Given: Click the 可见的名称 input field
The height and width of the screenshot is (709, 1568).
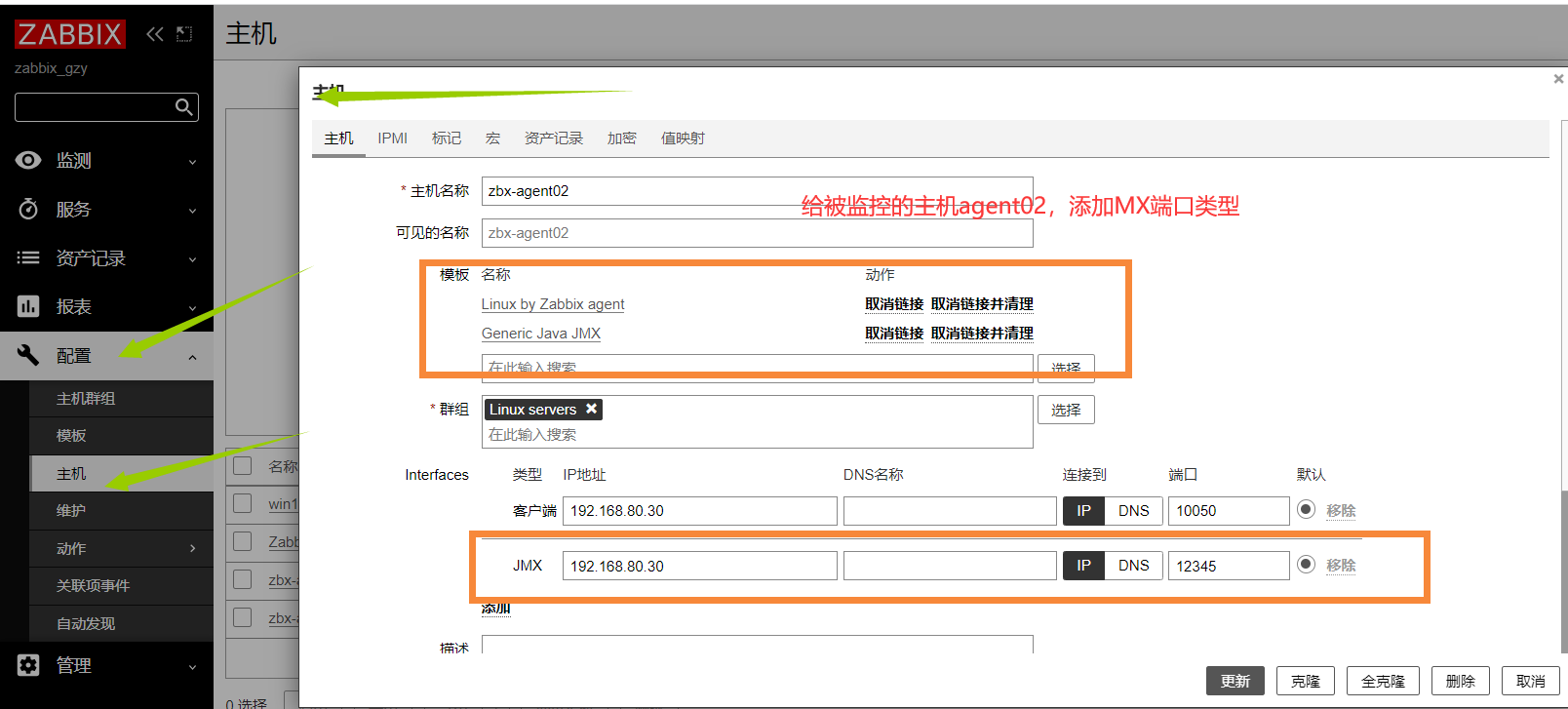Looking at the screenshot, I should pos(757,233).
